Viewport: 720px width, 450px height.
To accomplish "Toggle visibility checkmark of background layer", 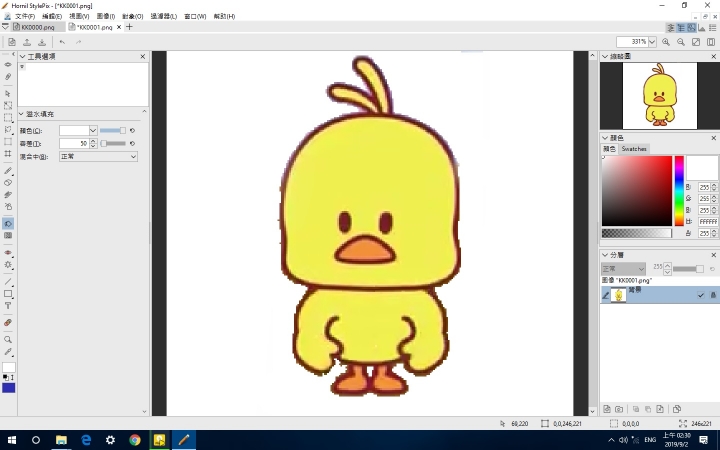I will 701,295.
